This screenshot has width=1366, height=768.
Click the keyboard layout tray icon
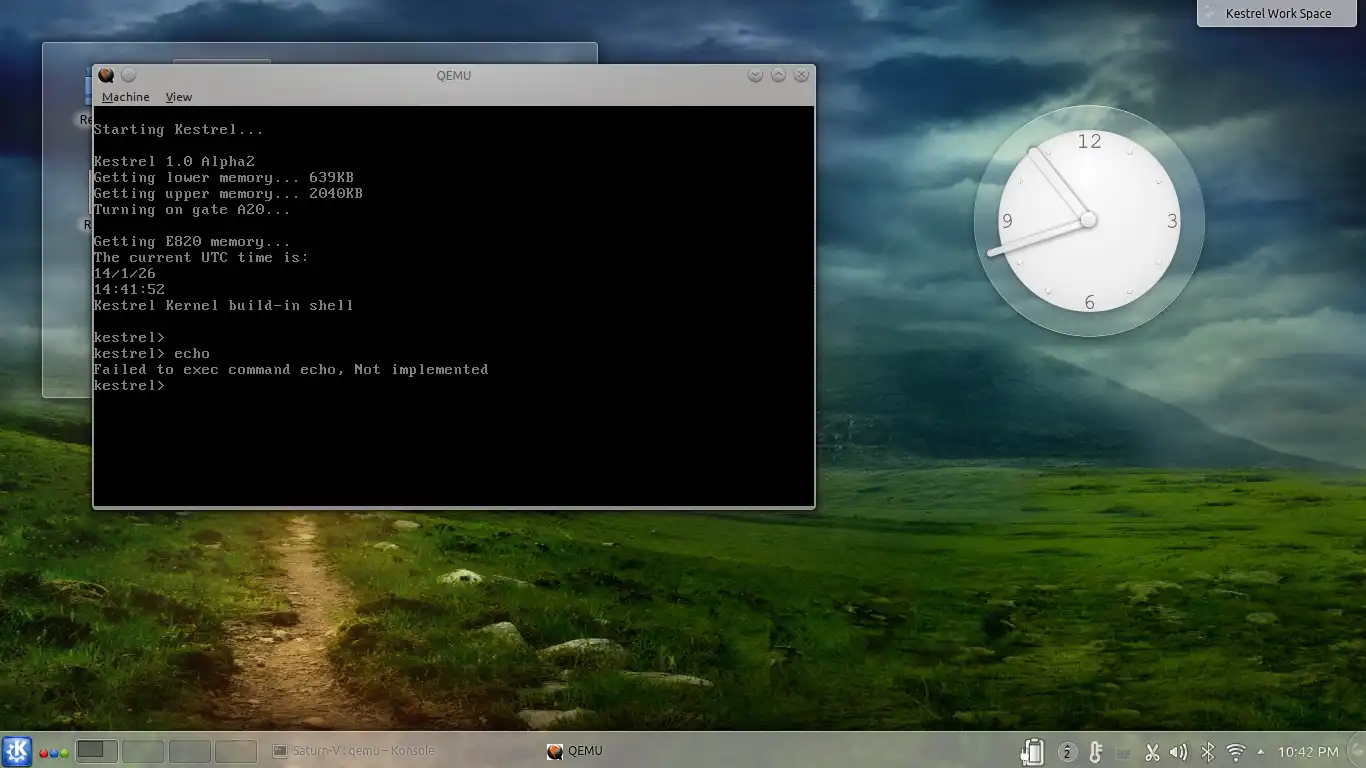(1123, 752)
